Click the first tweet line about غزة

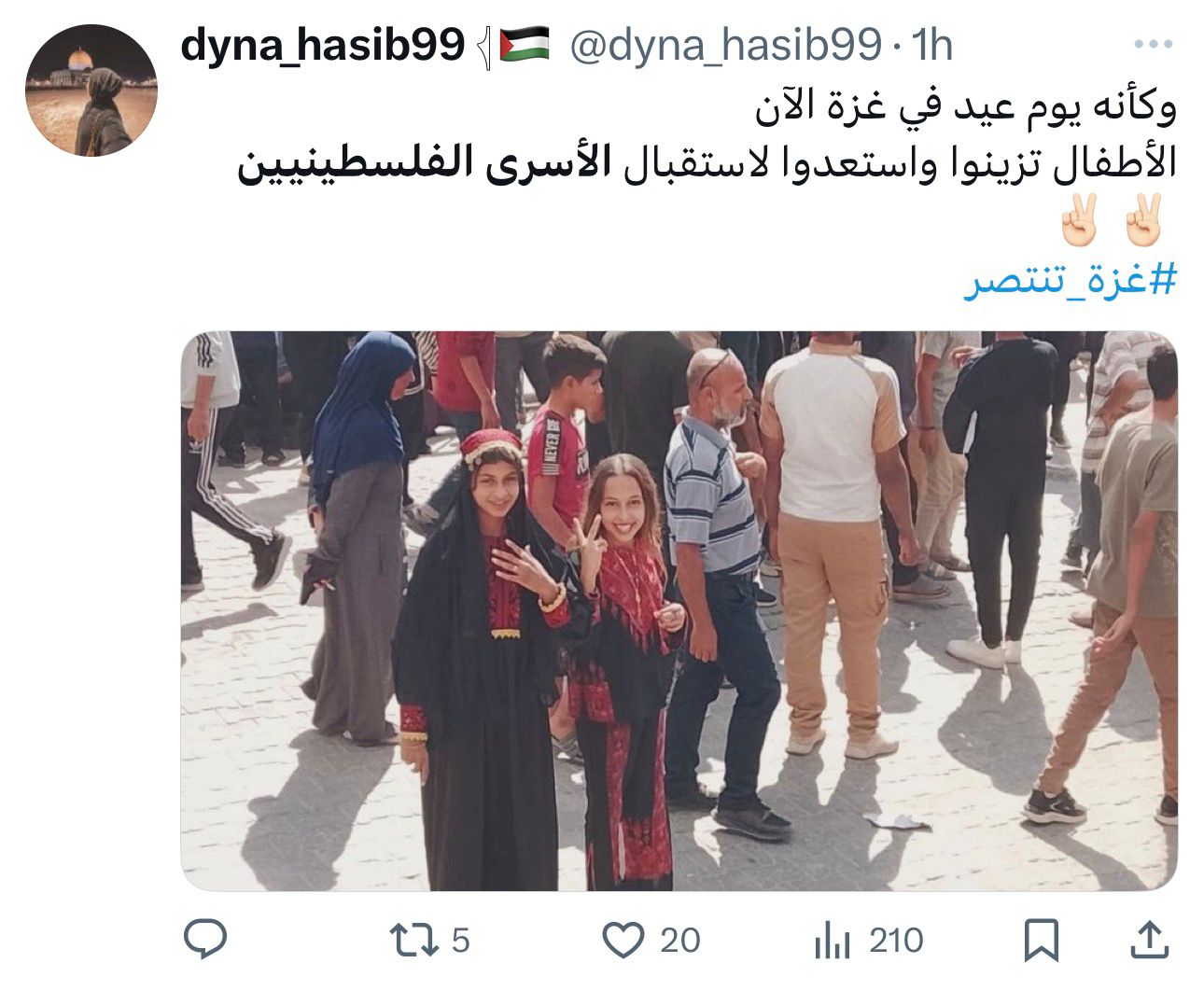[x=965, y=107]
